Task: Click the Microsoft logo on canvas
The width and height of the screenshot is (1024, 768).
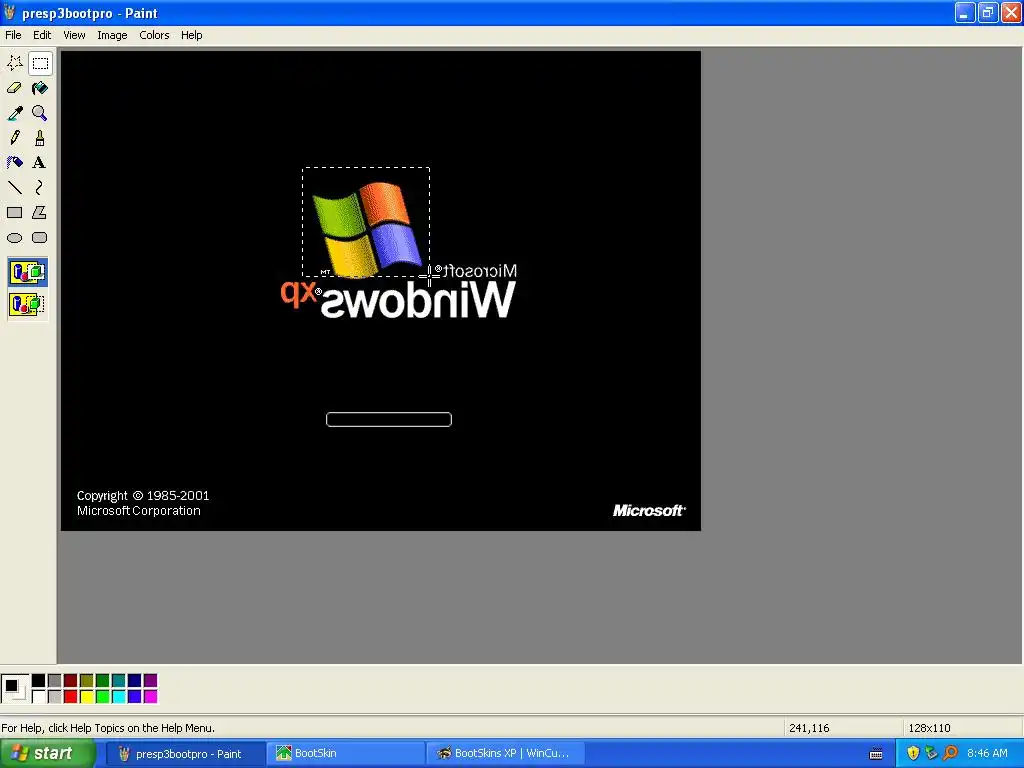Action: click(649, 511)
